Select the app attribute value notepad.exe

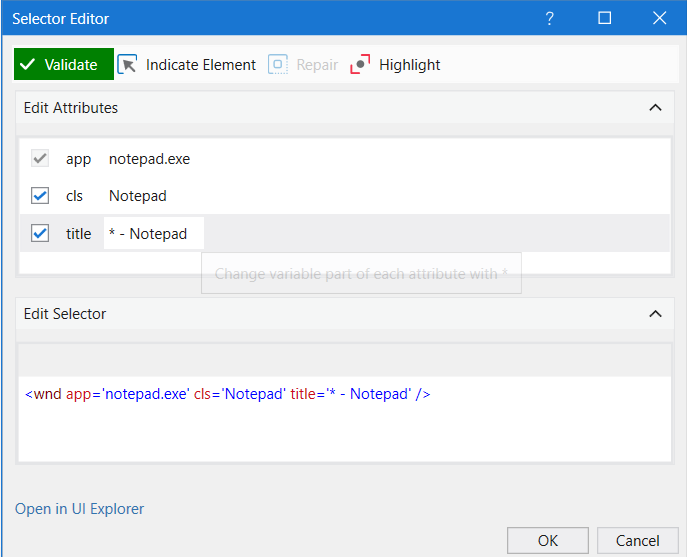149,159
